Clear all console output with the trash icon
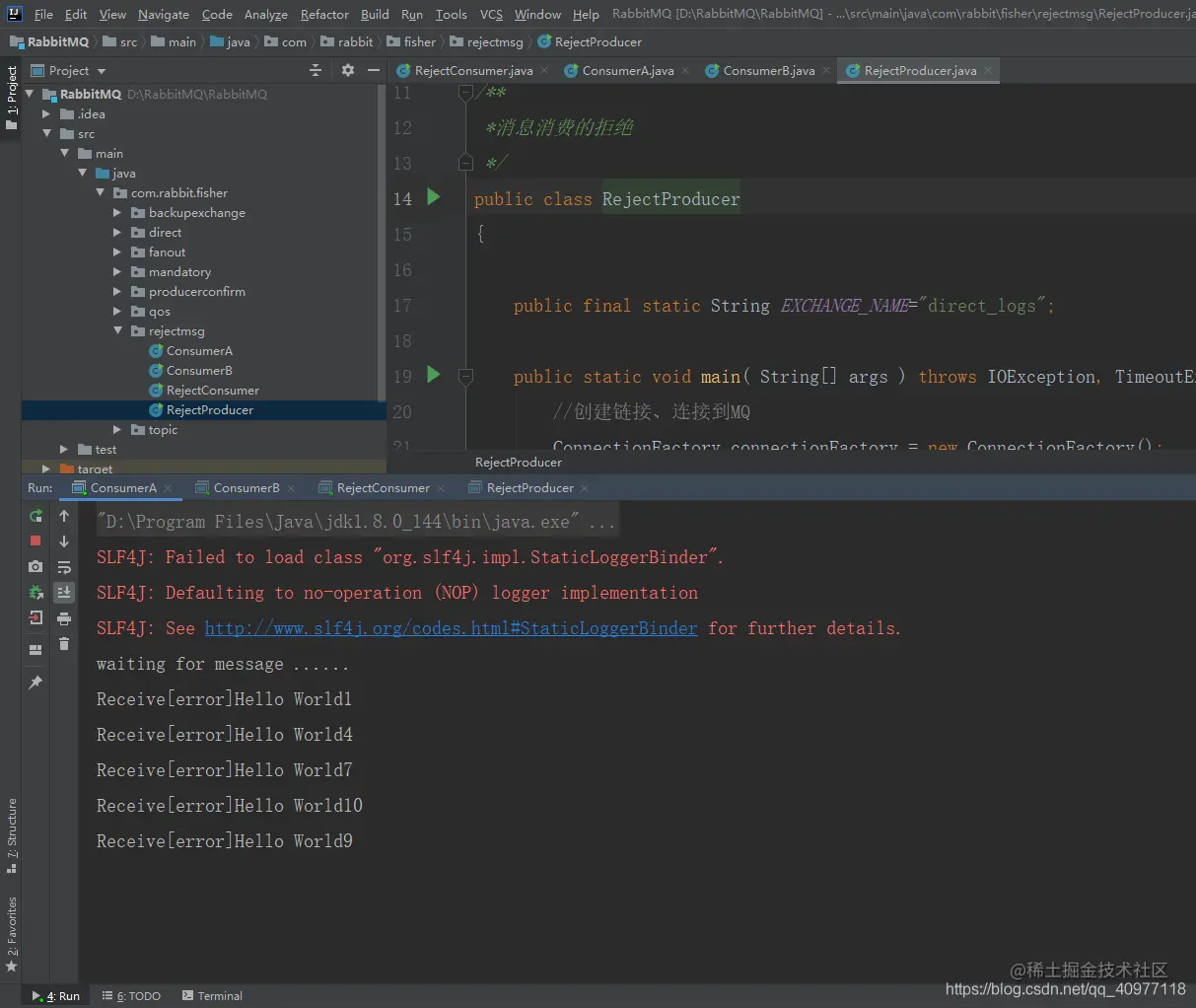Screen dimensions: 1196x1008 (x=64, y=644)
